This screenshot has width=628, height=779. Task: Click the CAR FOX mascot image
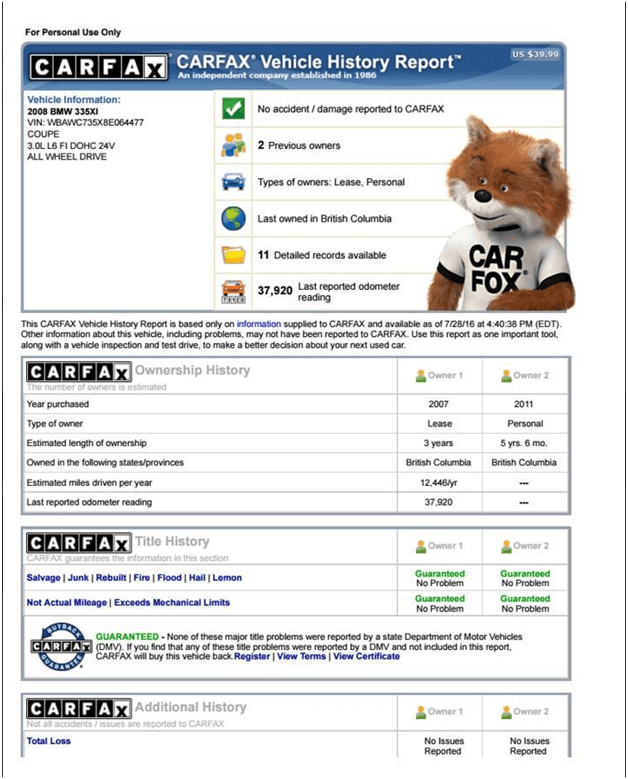(500, 214)
